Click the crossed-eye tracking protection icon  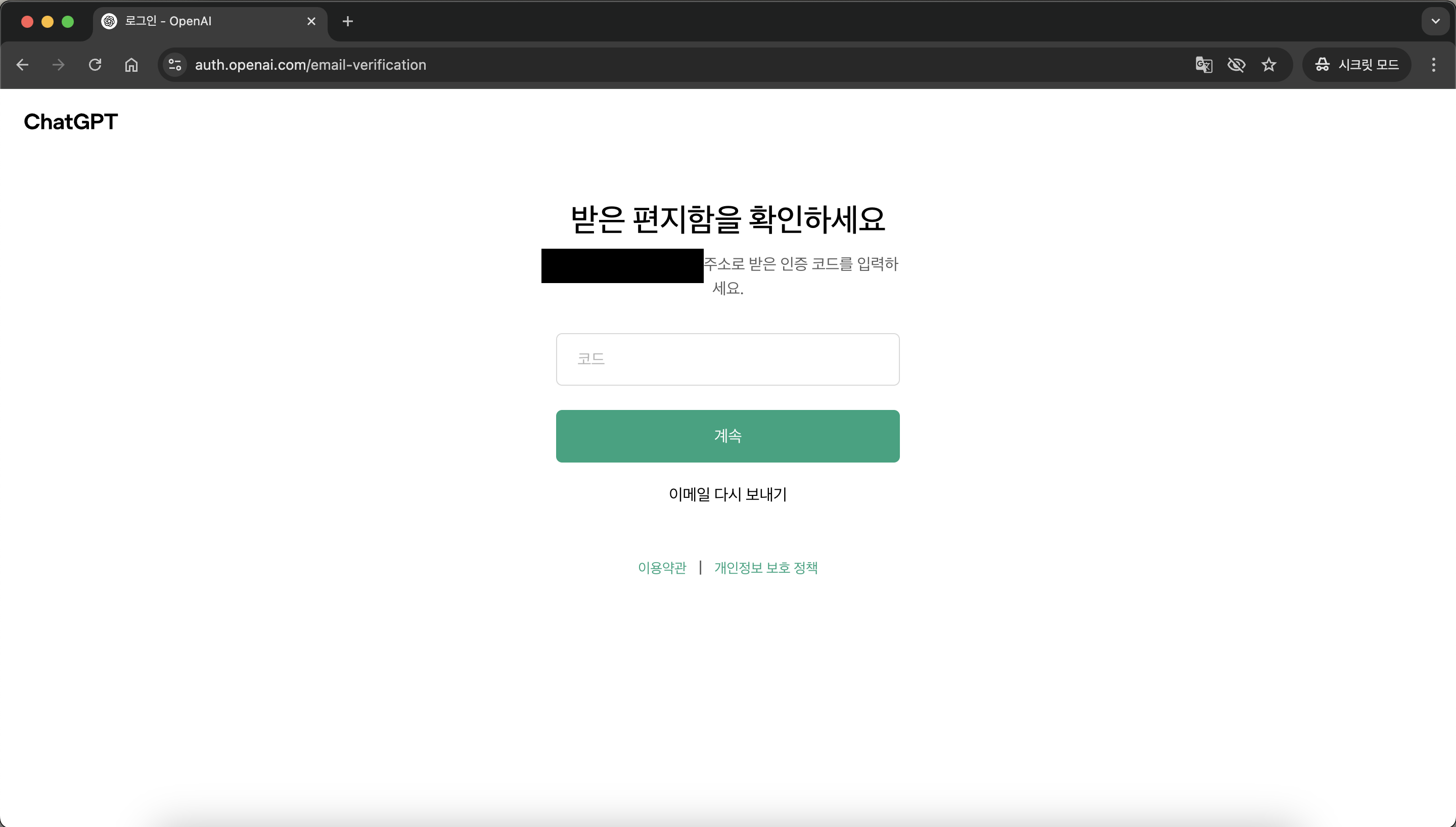(1236, 65)
